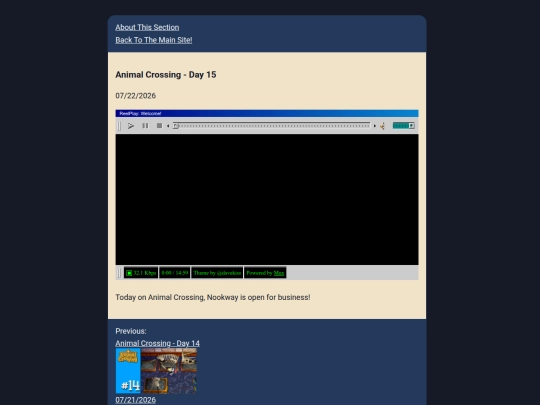
Task: Click the green bitrate indicator icon
Action: pyautogui.click(x=129, y=273)
